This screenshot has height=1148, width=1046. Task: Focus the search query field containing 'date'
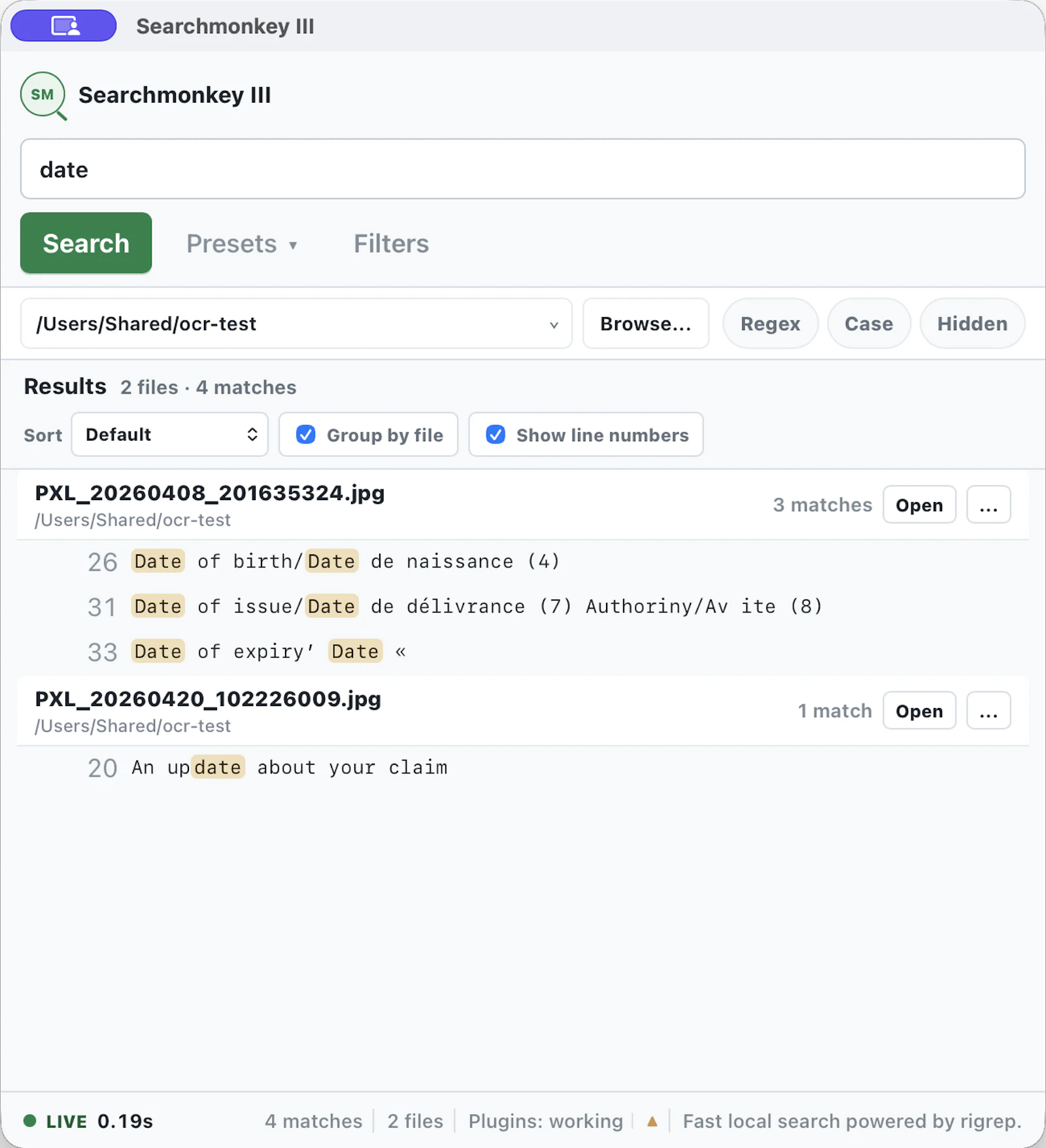point(522,169)
